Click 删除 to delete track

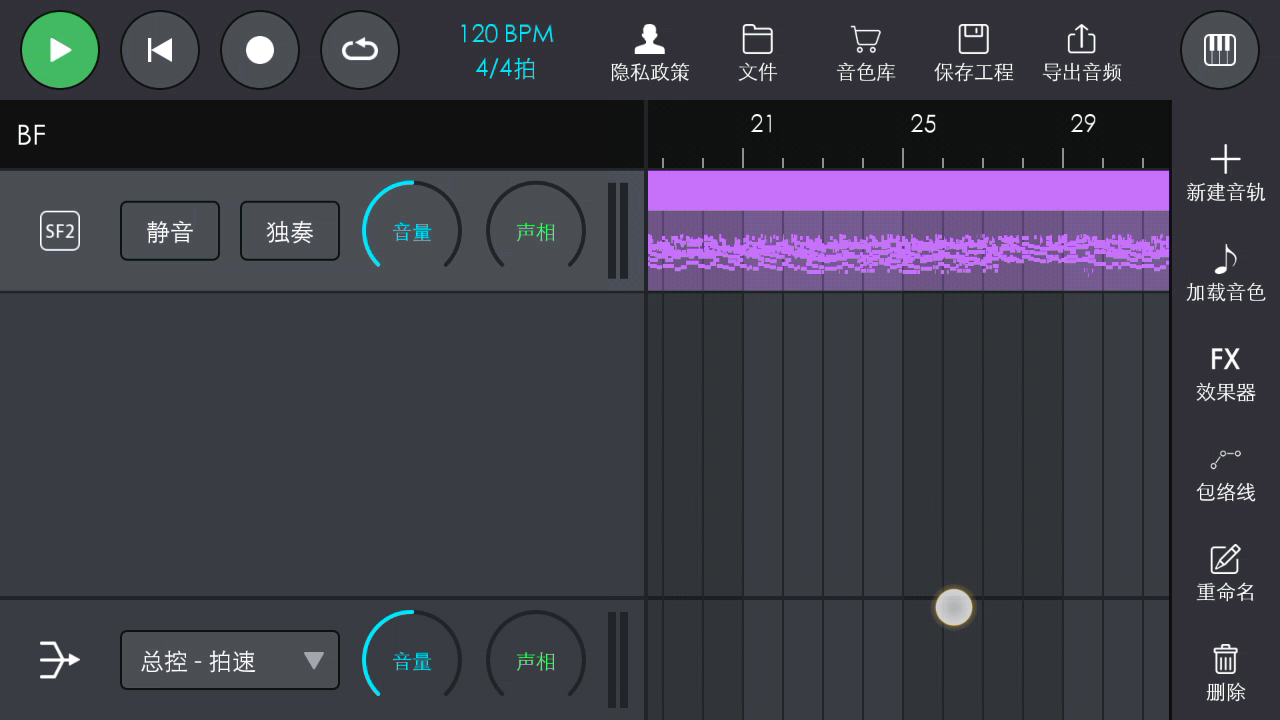1226,674
